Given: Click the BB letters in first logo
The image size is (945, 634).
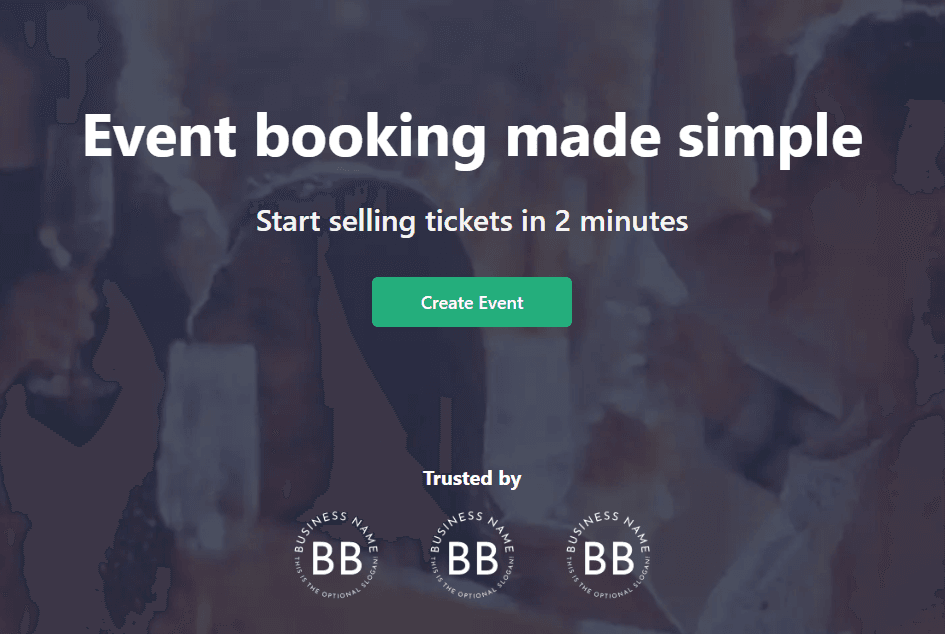Looking at the screenshot, I should pos(337,559).
